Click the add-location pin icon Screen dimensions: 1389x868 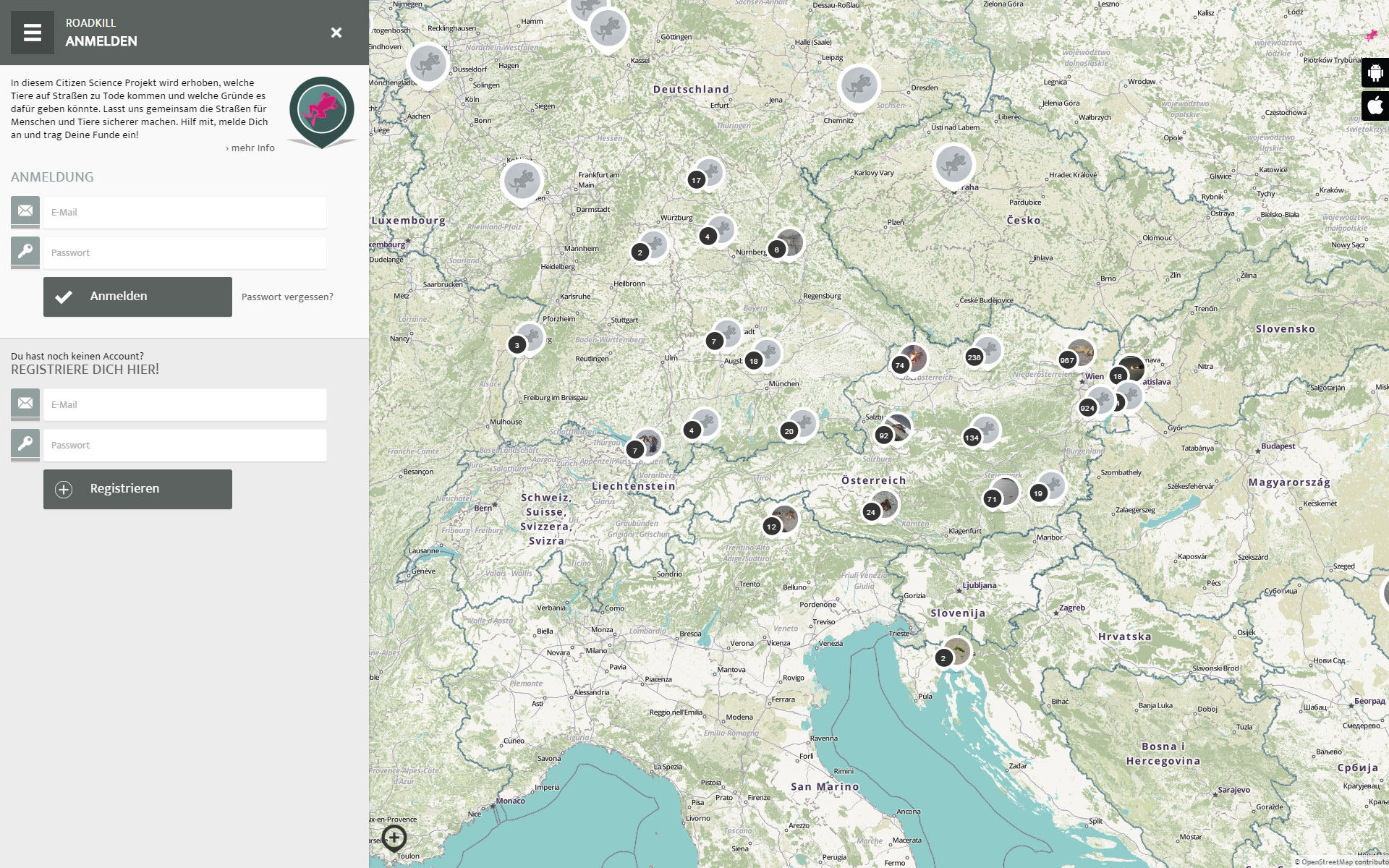pyautogui.click(x=394, y=838)
